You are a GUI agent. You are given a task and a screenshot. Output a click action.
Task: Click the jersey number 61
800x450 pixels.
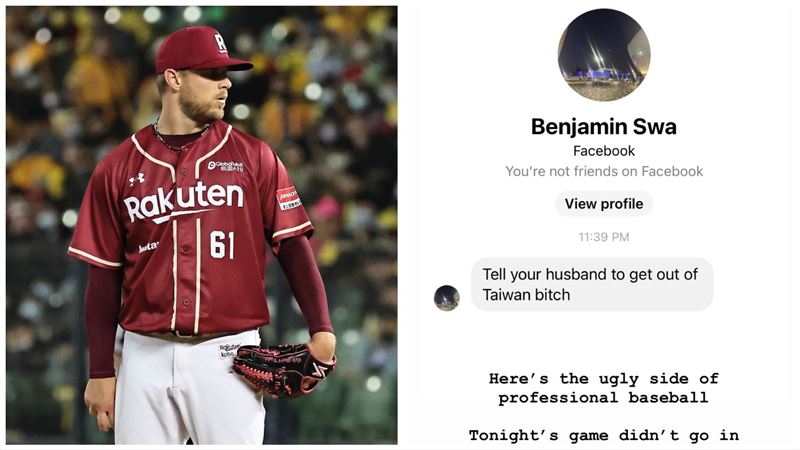tap(222, 245)
